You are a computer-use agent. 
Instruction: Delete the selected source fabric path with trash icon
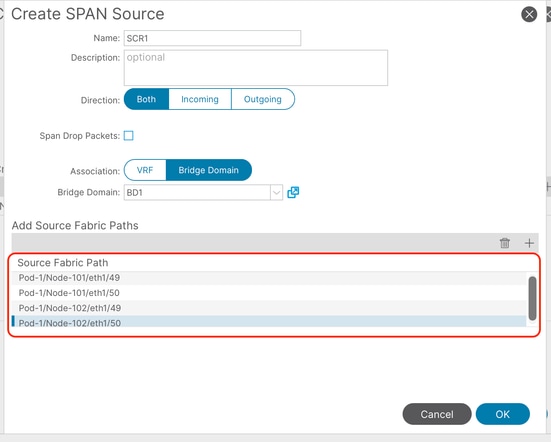point(505,243)
